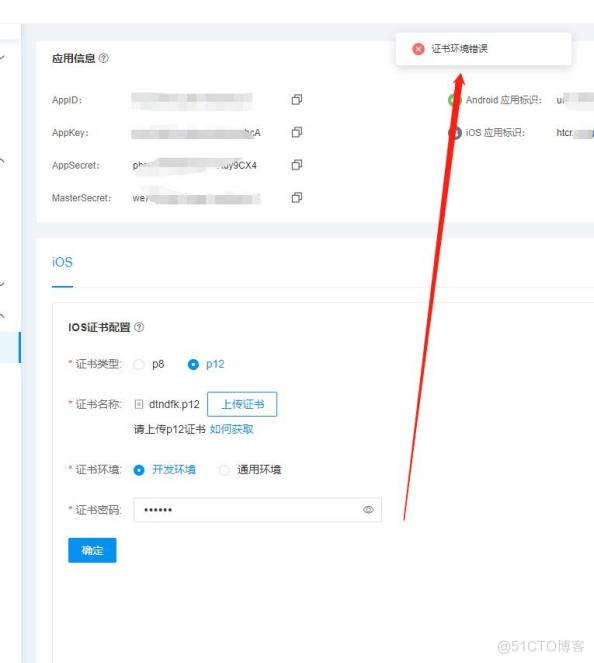594x663 pixels.
Task: Focus the 证书密码 password field
Action: (x=257, y=510)
